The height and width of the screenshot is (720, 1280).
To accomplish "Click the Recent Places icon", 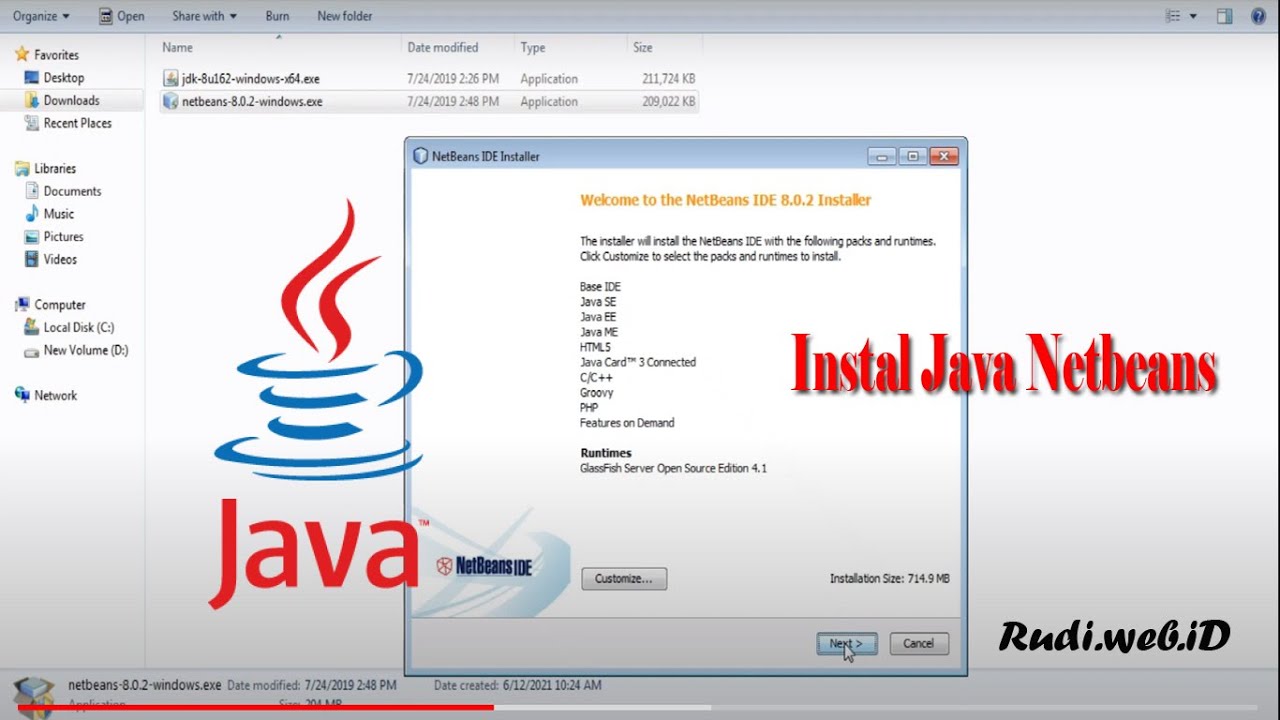I will point(32,123).
